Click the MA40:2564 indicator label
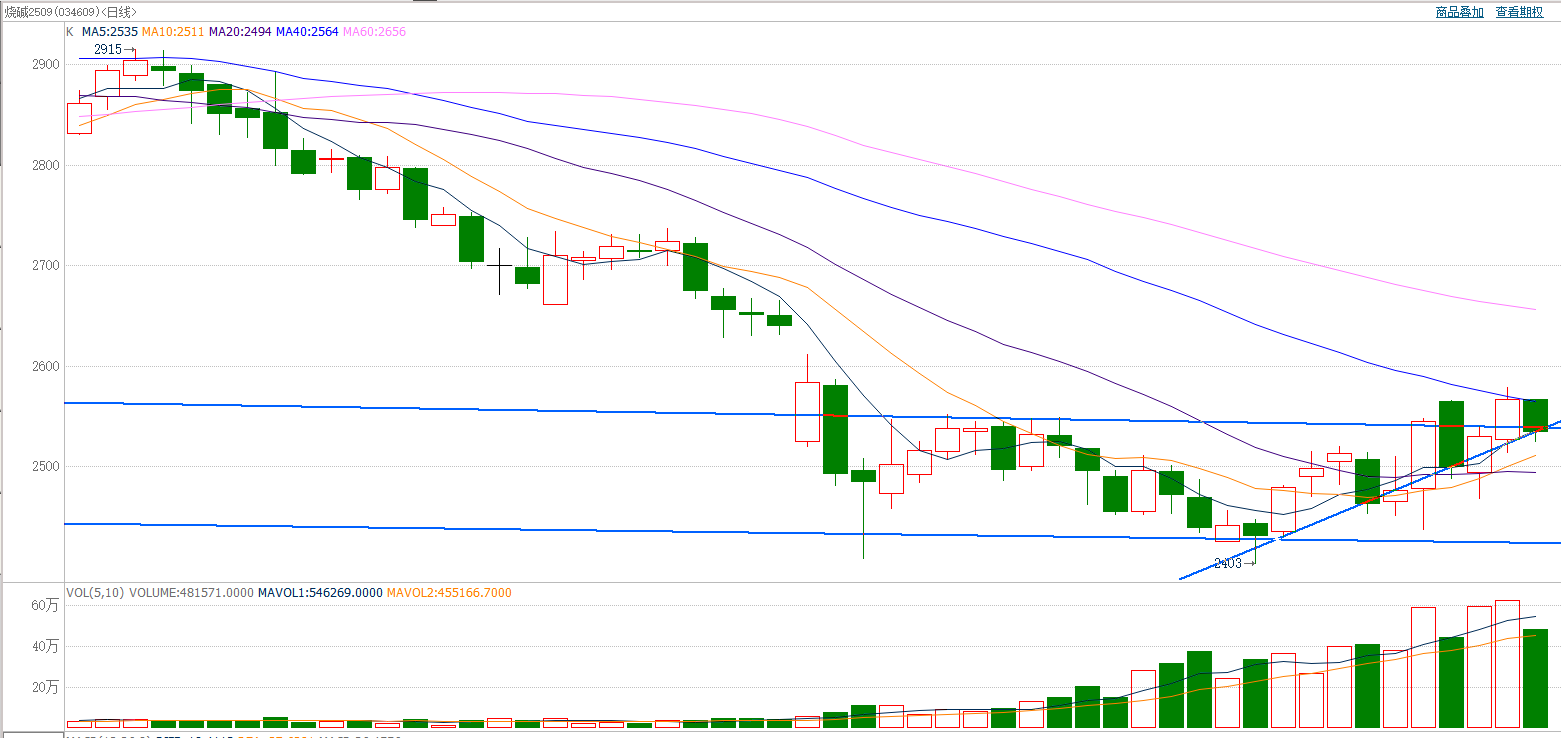The height and width of the screenshot is (738, 1561). (x=307, y=32)
